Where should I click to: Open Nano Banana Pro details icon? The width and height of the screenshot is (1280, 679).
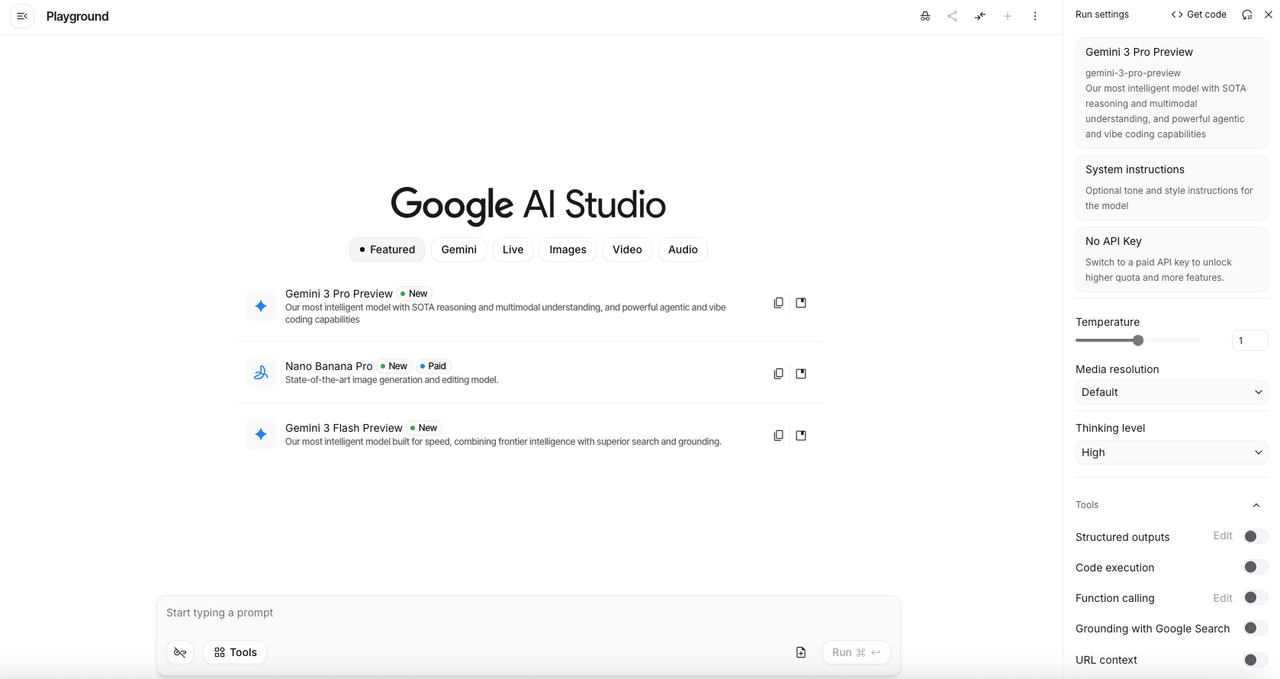pyautogui.click(x=801, y=374)
